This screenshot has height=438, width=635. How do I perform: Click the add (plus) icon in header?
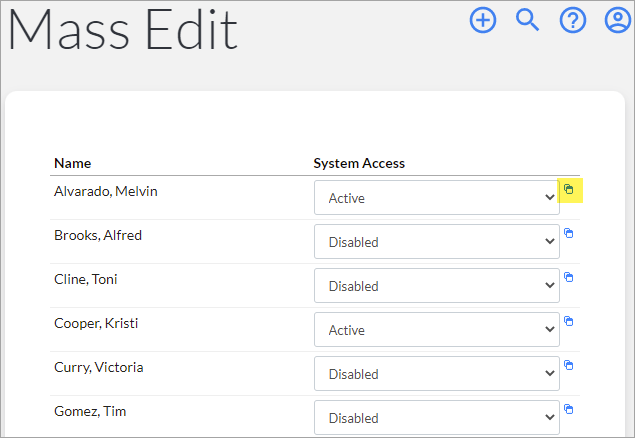[x=483, y=20]
